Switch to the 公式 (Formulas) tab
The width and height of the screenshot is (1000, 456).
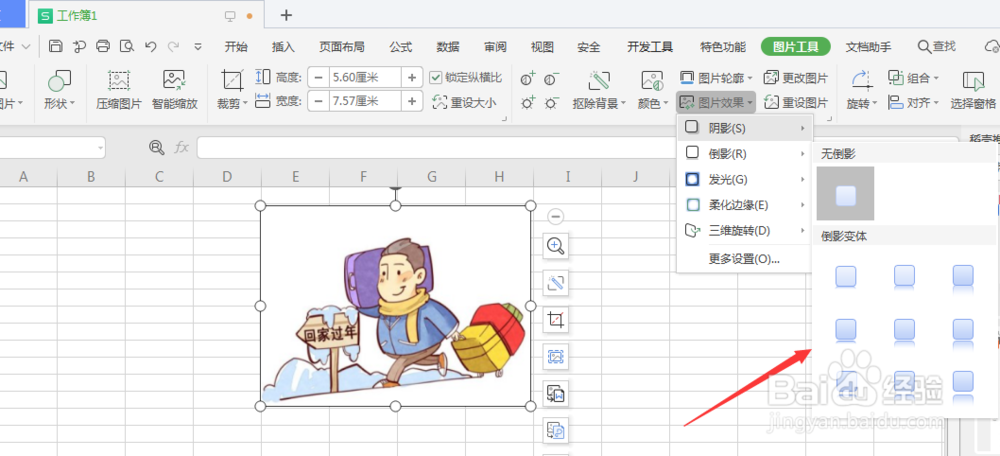401,47
